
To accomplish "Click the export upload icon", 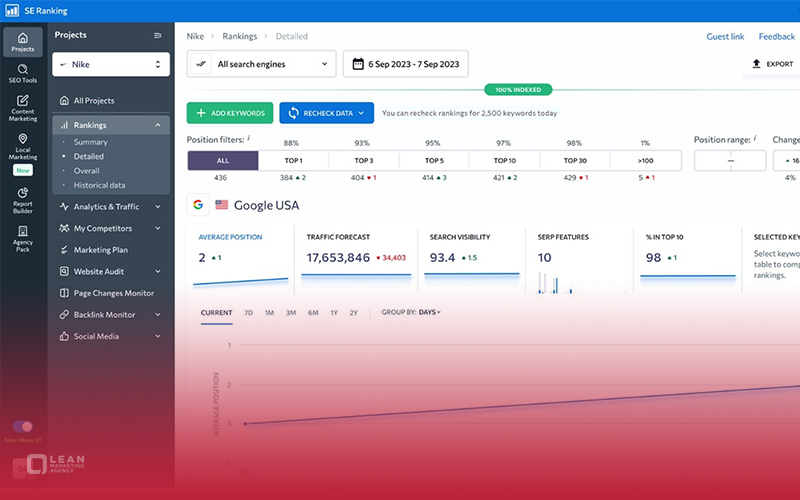I will 756,64.
